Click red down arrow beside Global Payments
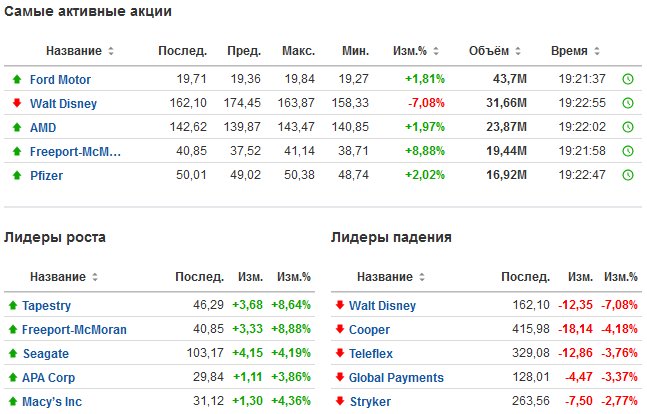This screenshot has height=414, width=647. pyautogui.click(x=340, y=377)
